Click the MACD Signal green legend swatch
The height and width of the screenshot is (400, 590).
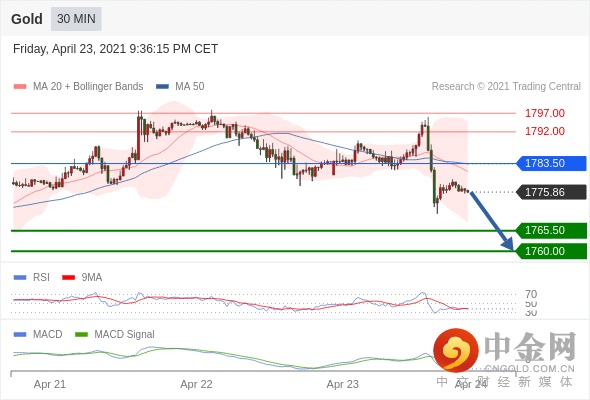tap(81, 334)
